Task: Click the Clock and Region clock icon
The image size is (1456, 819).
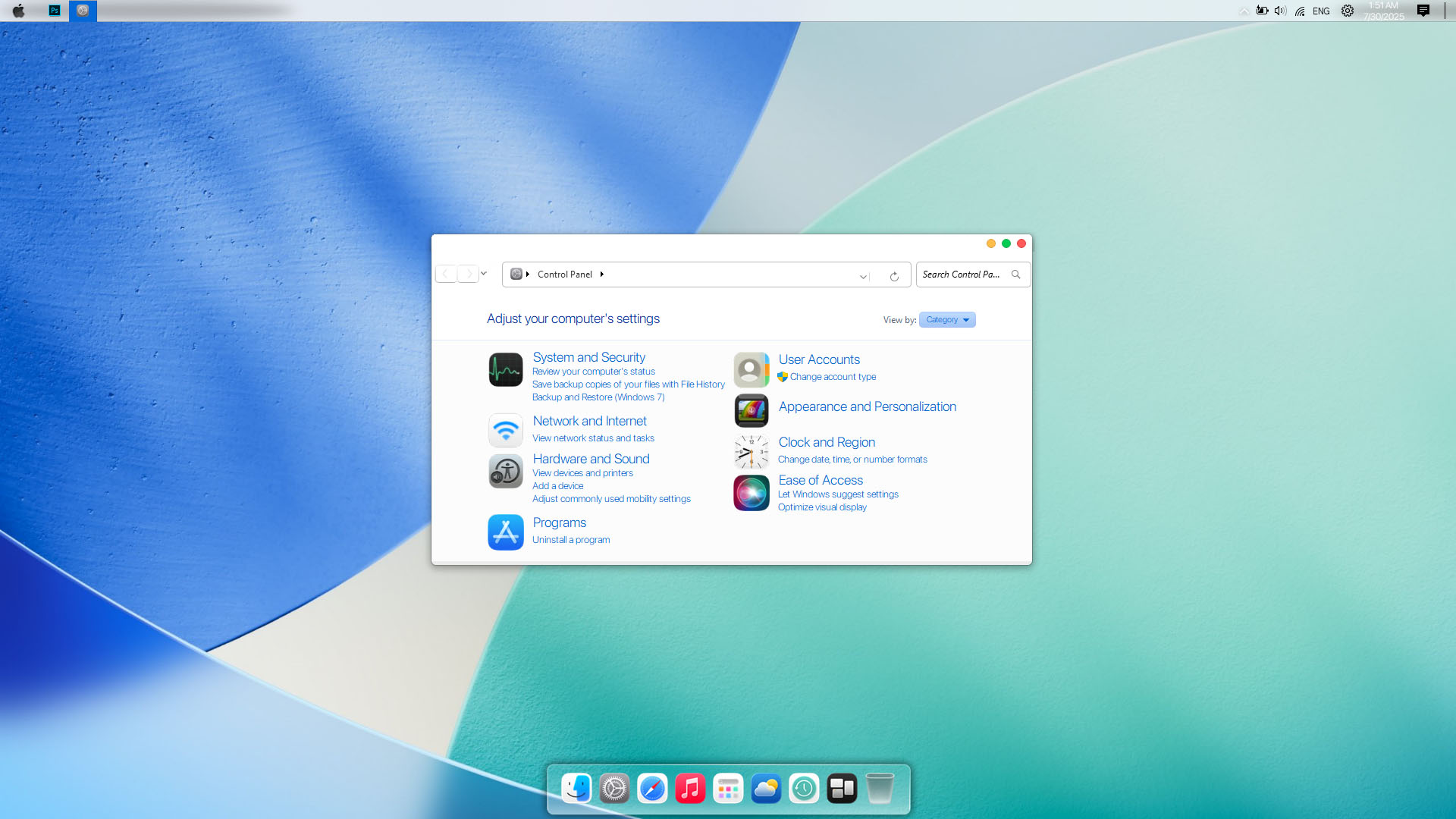Action: (x=751, y=452)
